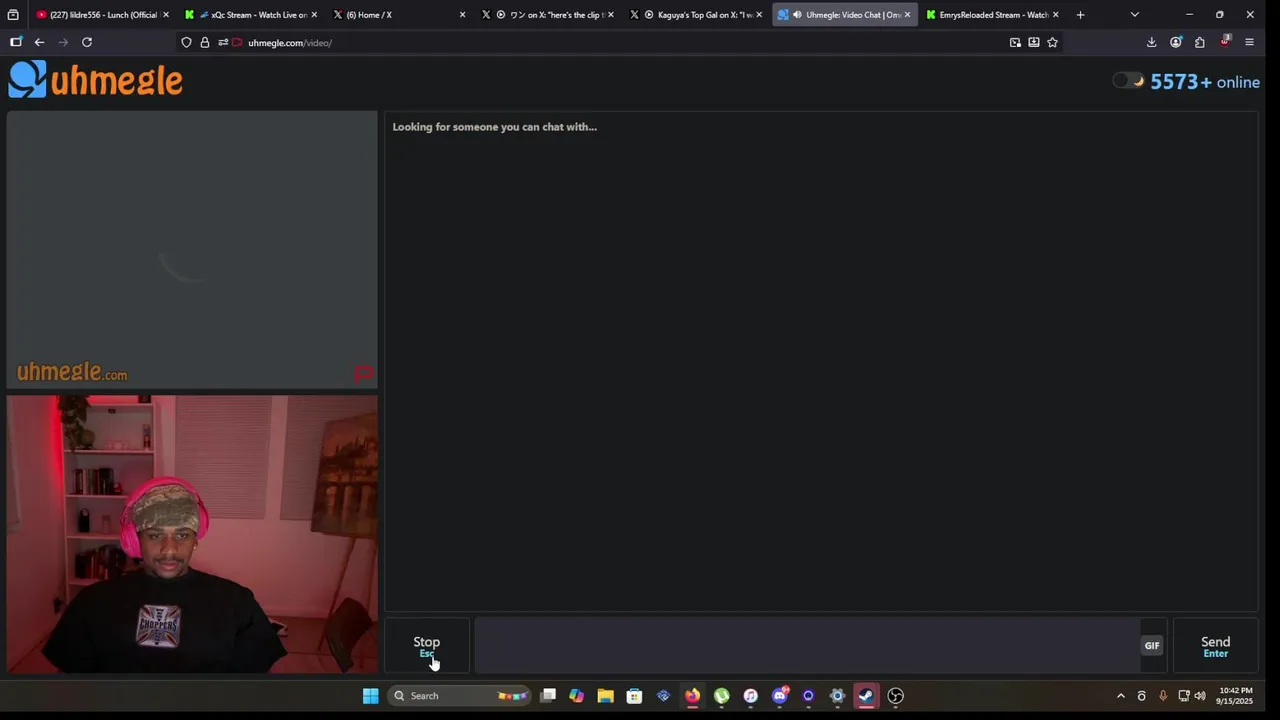Open Copilot from taskbar
This screenshot has height=720, width=1280.
(x=576, y=696)
